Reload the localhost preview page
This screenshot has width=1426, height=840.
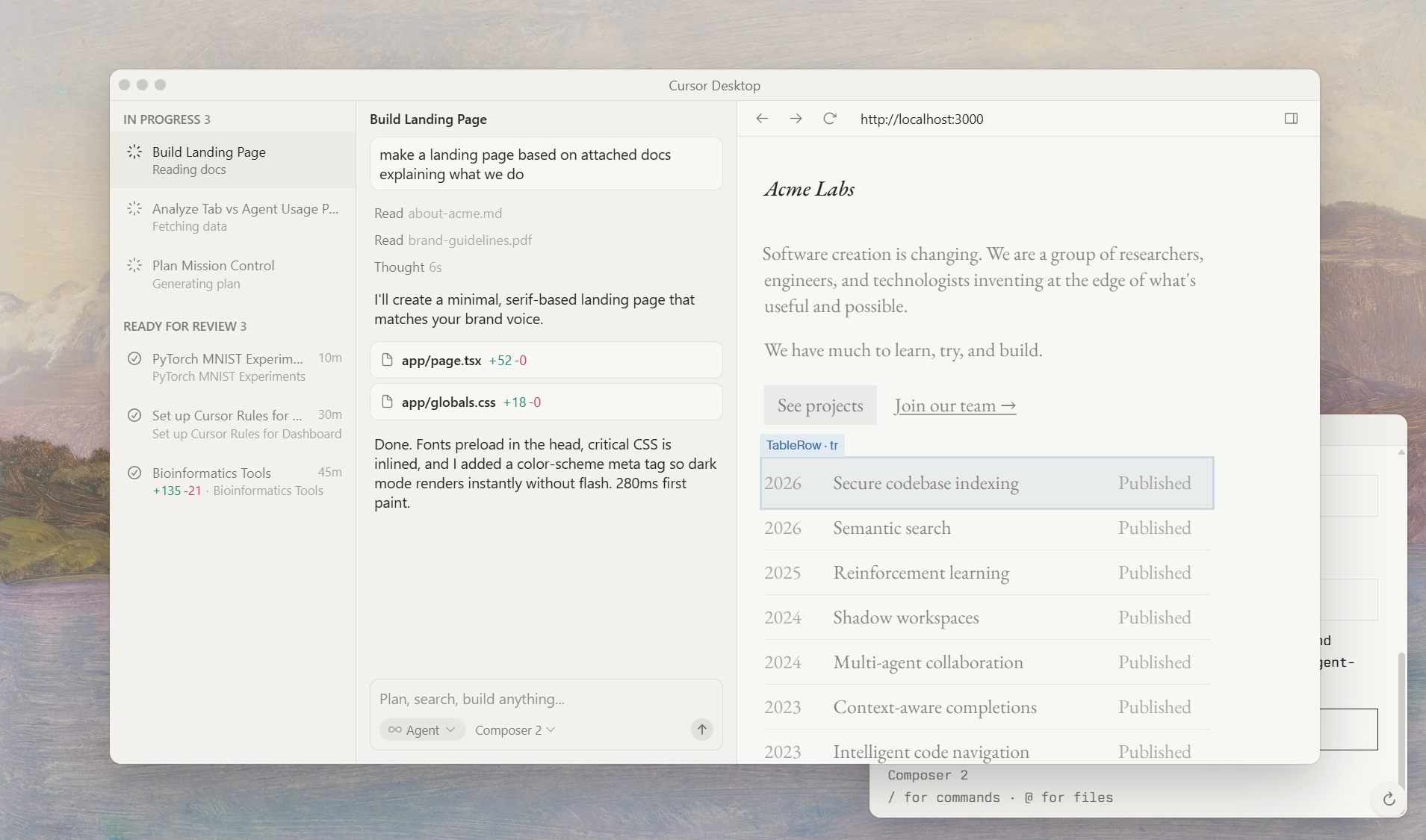tap(829, 119)
